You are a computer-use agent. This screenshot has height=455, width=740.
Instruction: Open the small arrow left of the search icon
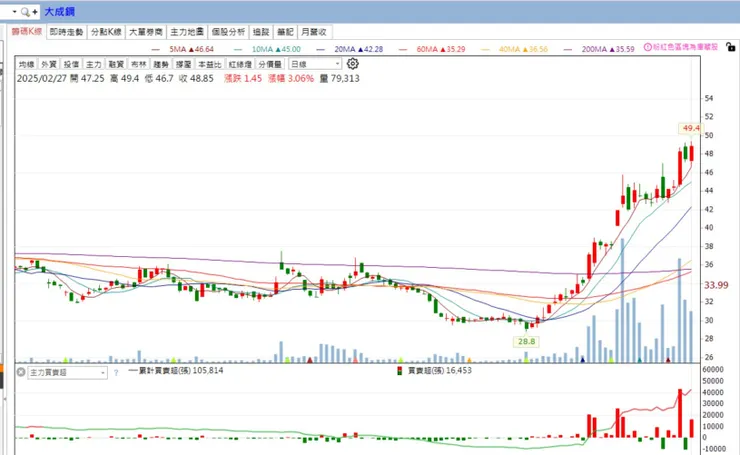14,12
